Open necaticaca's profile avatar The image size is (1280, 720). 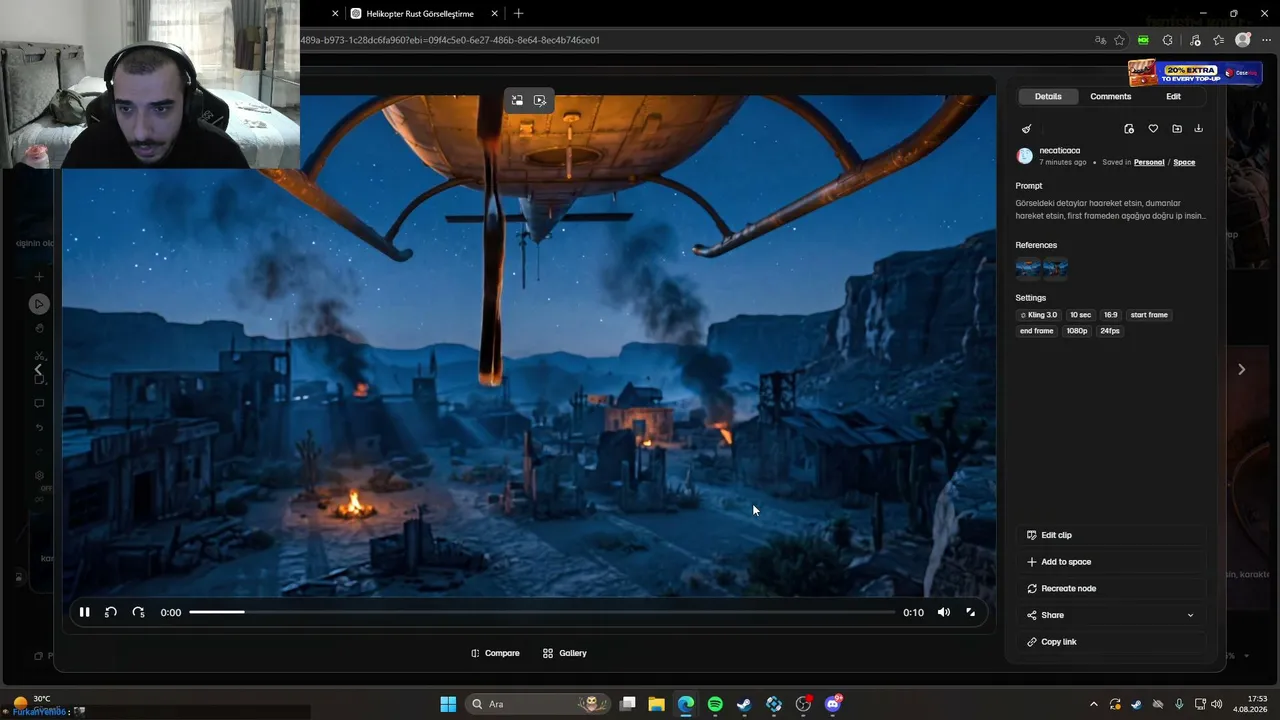(x=1024, y=156)
